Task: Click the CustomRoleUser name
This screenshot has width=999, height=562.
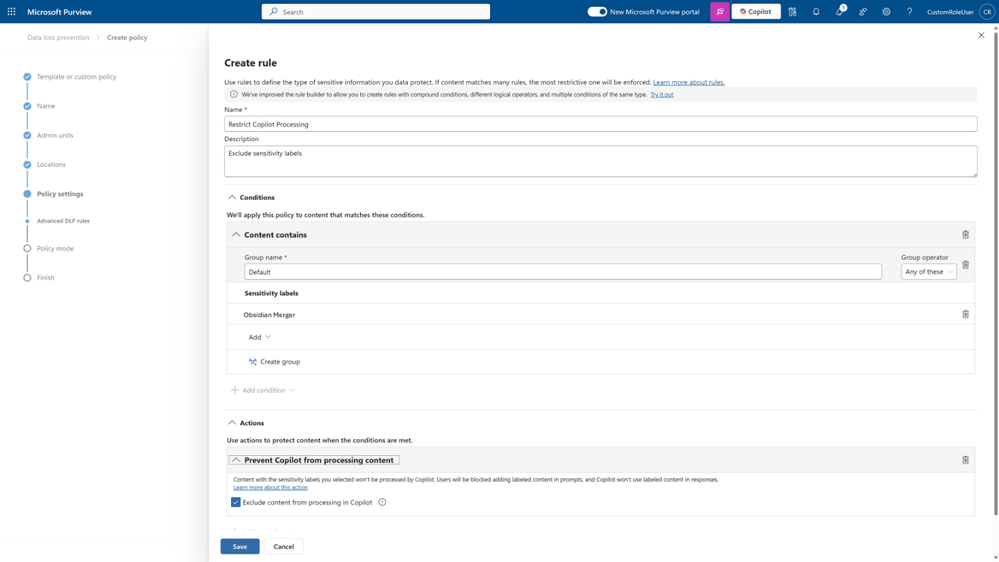Action: 950,11
